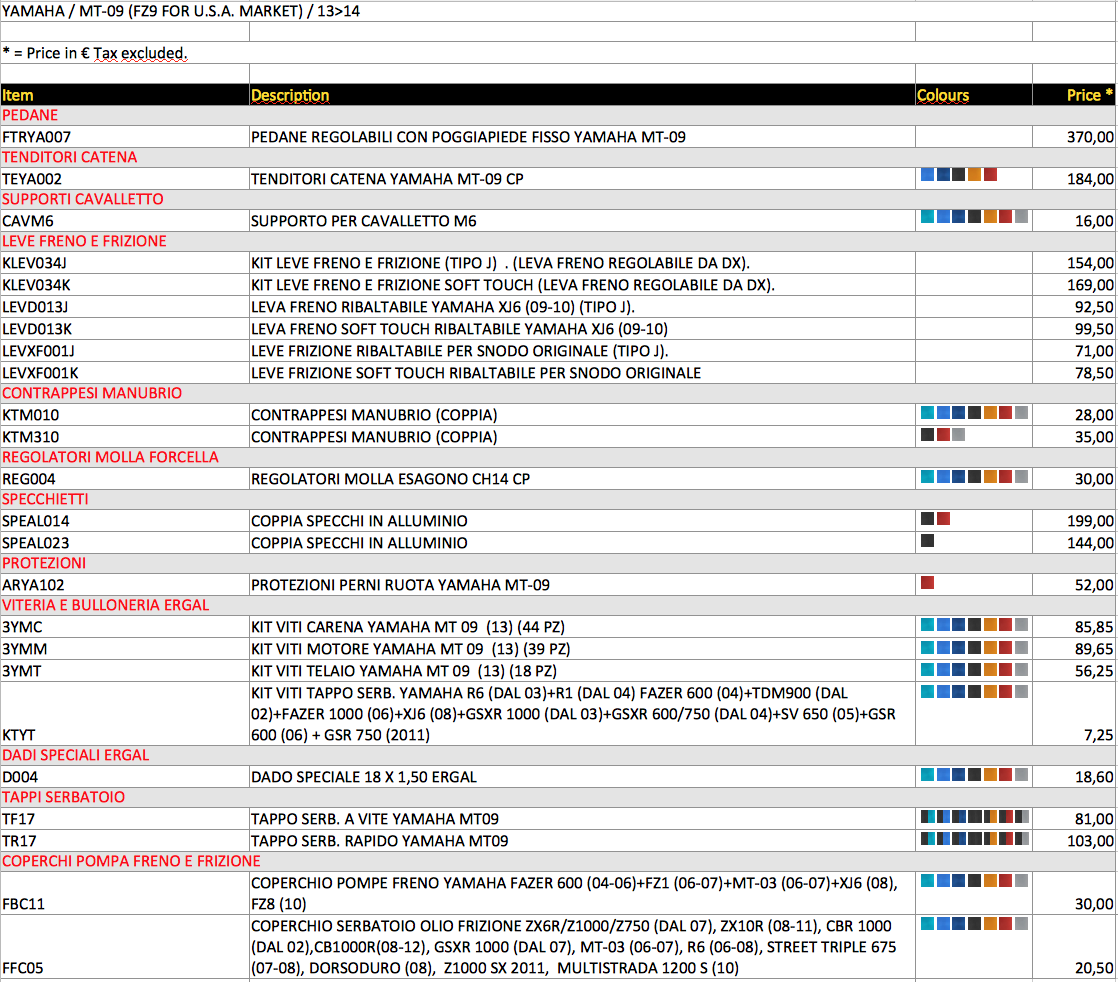Click the 35,00 price cell
This screenshot has height=982, width=1118.
coord(1094,437)
